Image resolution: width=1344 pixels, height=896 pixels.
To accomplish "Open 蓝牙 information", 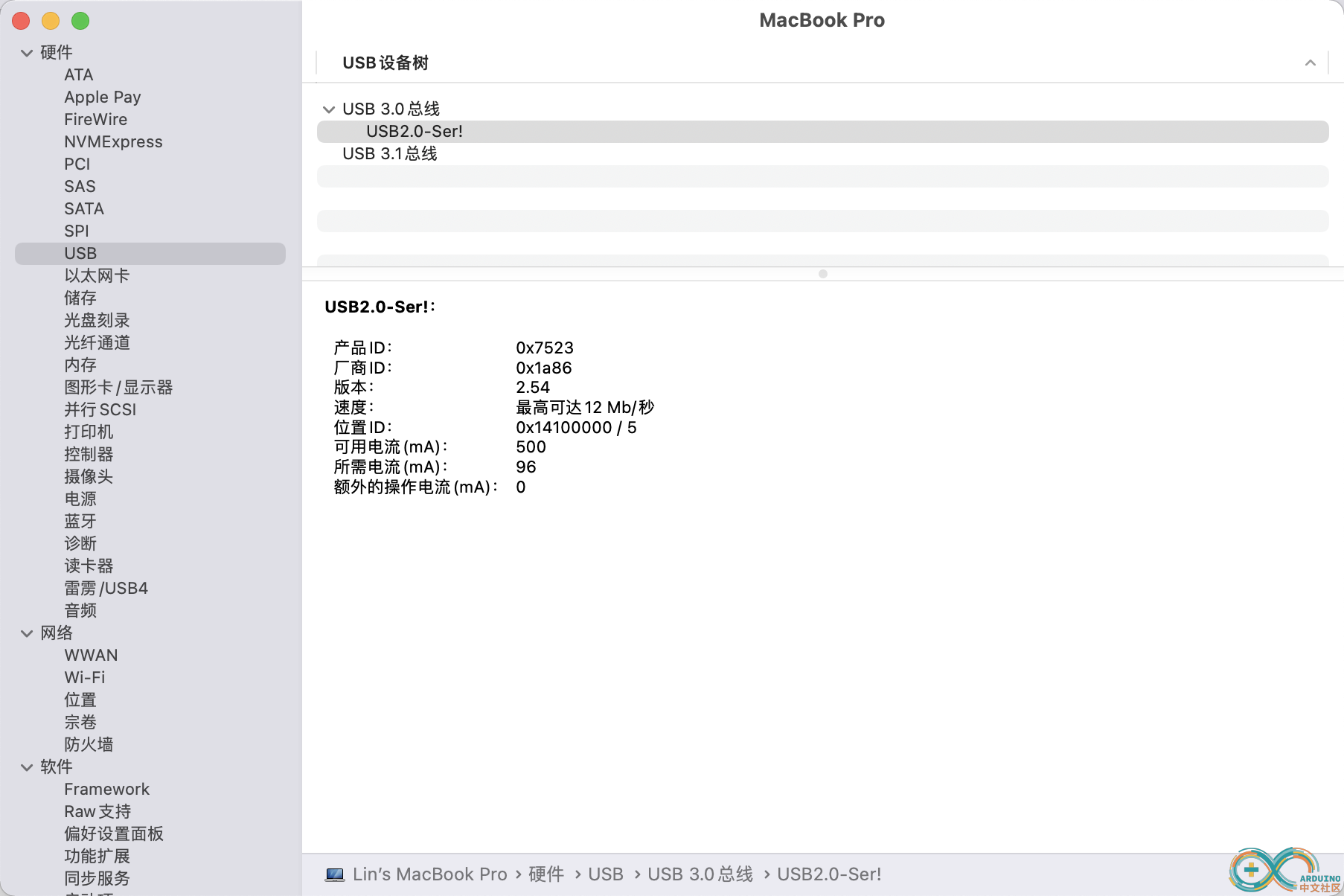I will click(80, 522).
